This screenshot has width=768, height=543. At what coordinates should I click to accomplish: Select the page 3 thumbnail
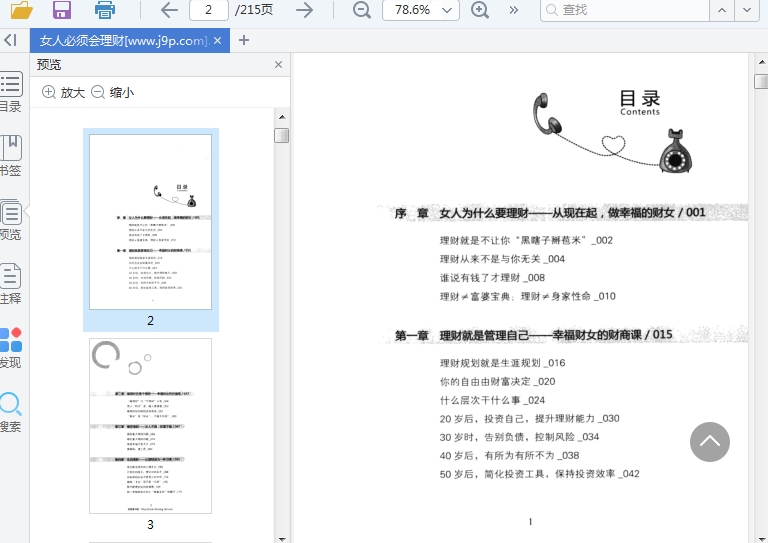pyautogui.click(x=150, y=426)
